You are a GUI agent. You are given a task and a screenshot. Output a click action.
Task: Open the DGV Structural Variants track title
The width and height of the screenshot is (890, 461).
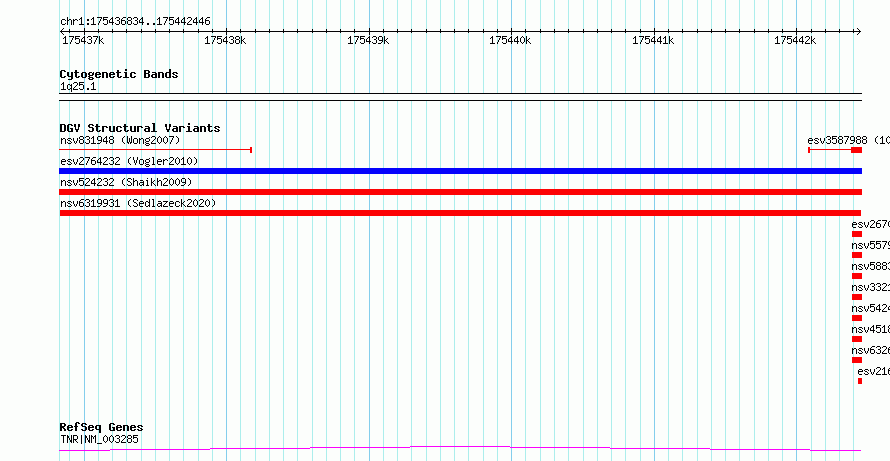[140, 128]
